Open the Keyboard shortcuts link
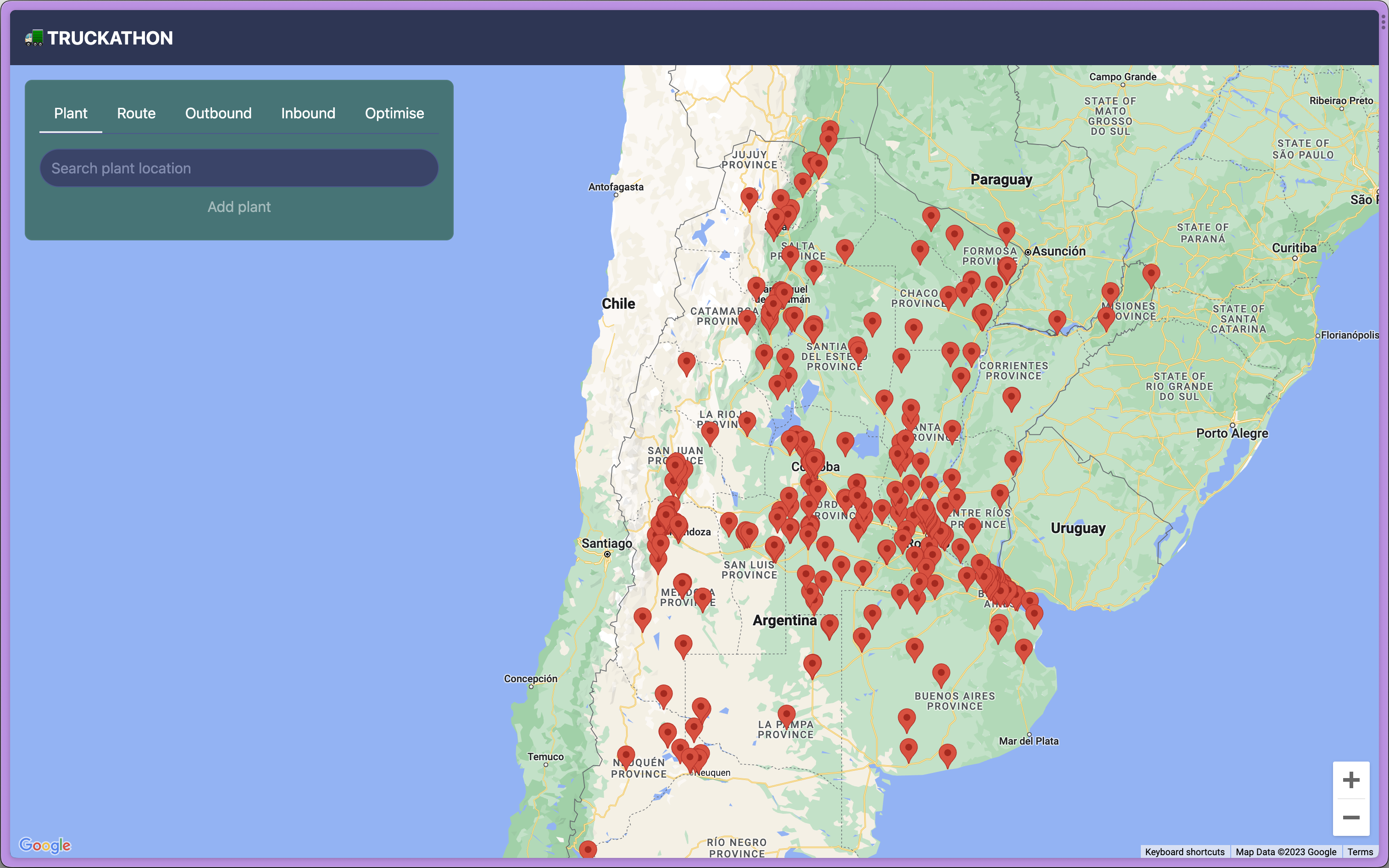This screenshot has width=1389, height=868. click(1184, 852)
